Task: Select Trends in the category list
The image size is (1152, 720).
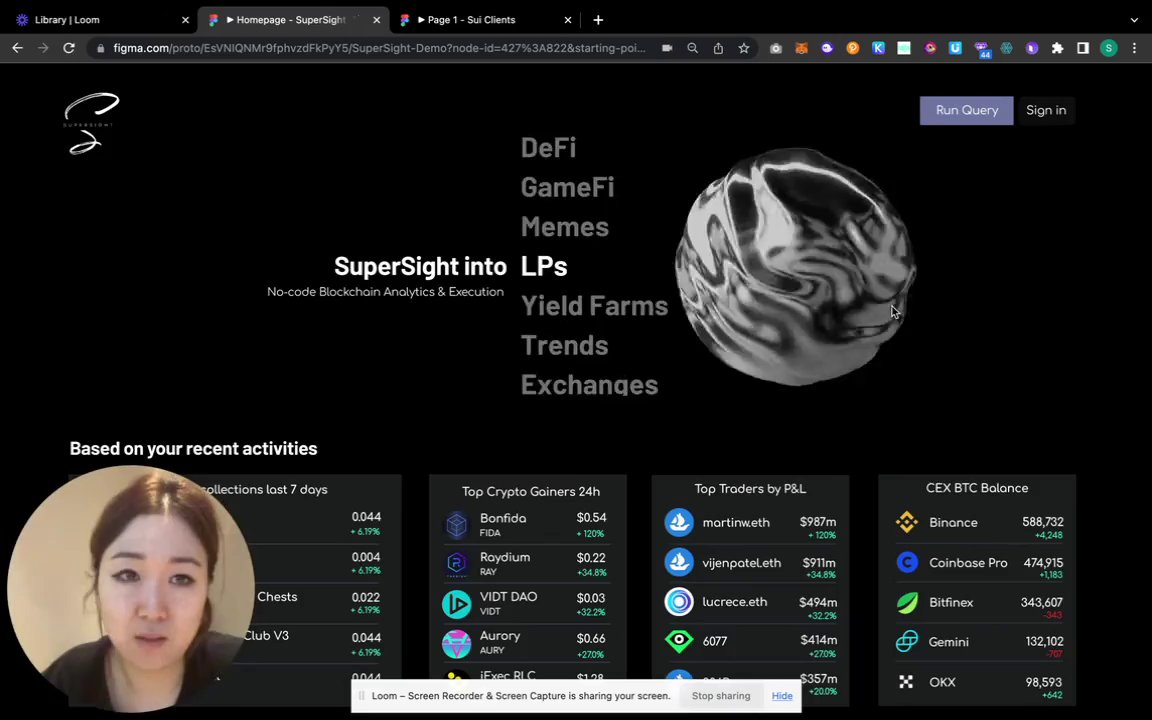Action: pyautogui.click(x=564, y=345)
